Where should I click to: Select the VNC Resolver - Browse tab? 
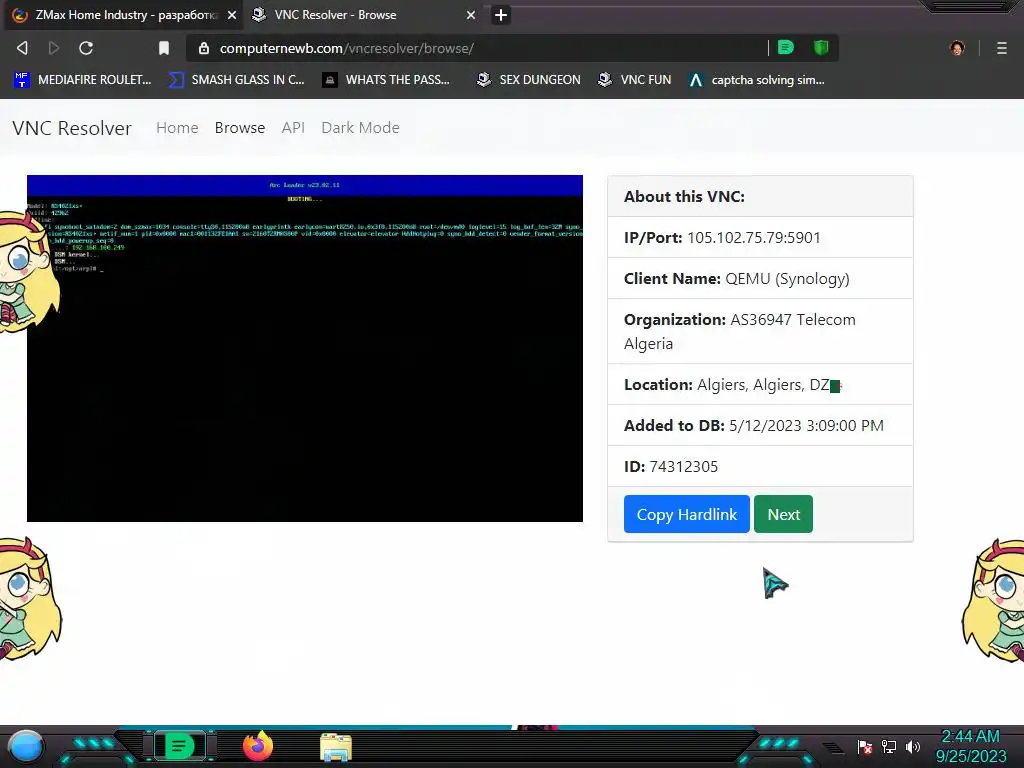(364, 15)
